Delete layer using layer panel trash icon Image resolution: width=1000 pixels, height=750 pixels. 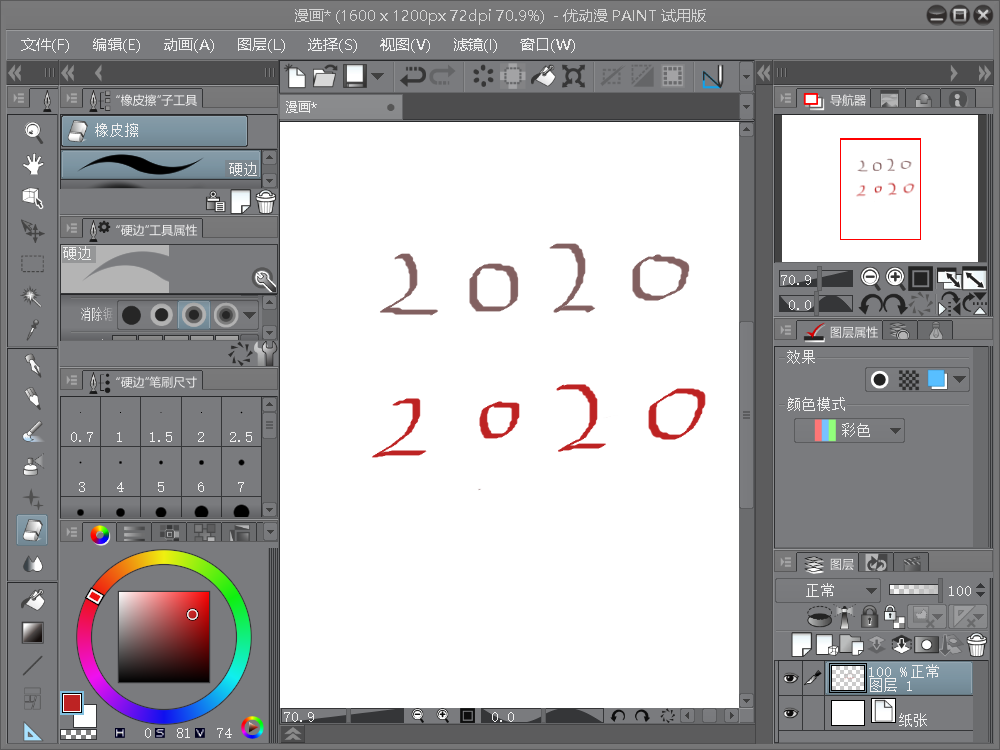pyautogui.click(x=976, y=645)
